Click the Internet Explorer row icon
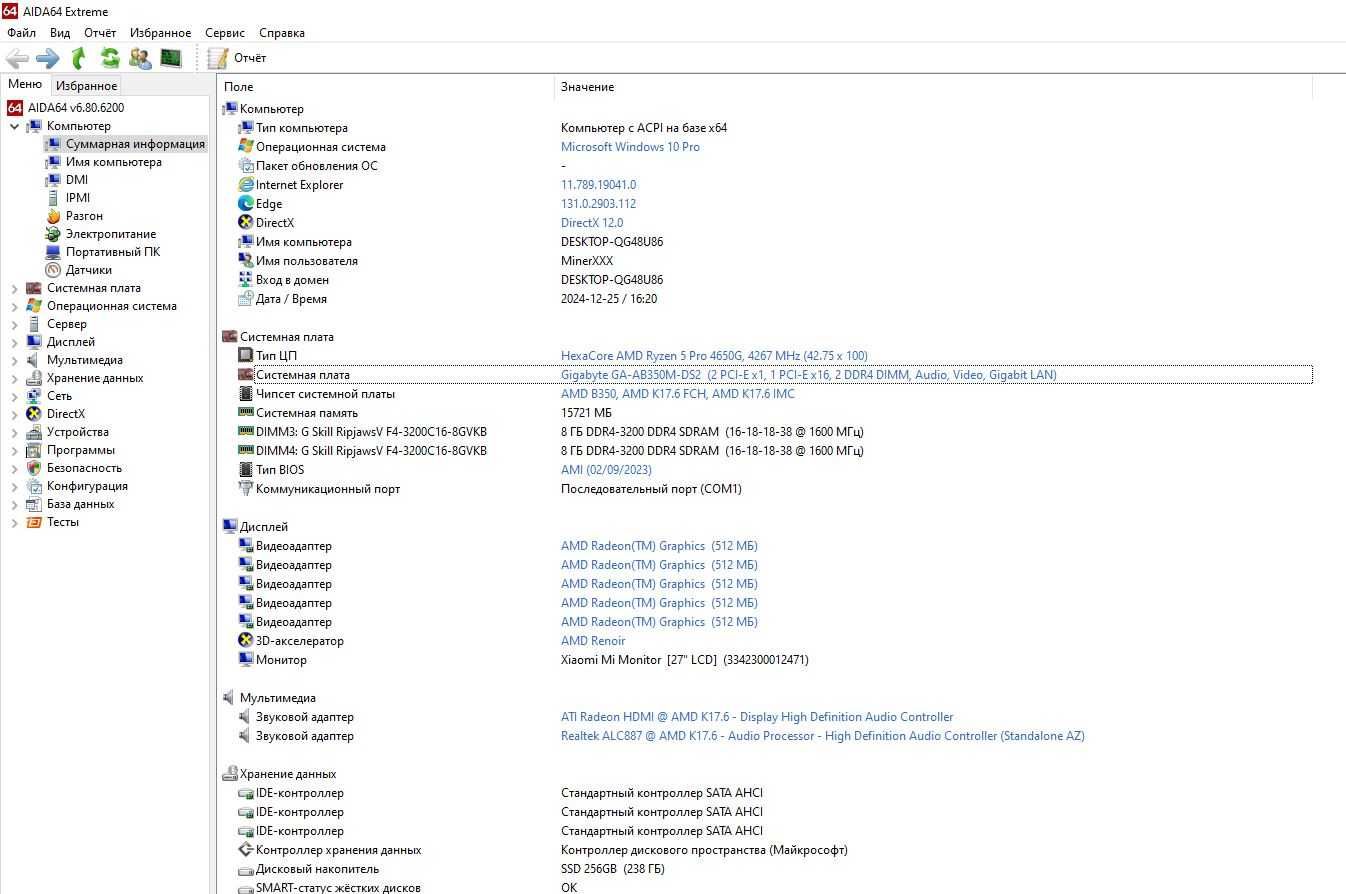Image resolution: width=1346 pixels, height=894 pixels. pos(246,185)
